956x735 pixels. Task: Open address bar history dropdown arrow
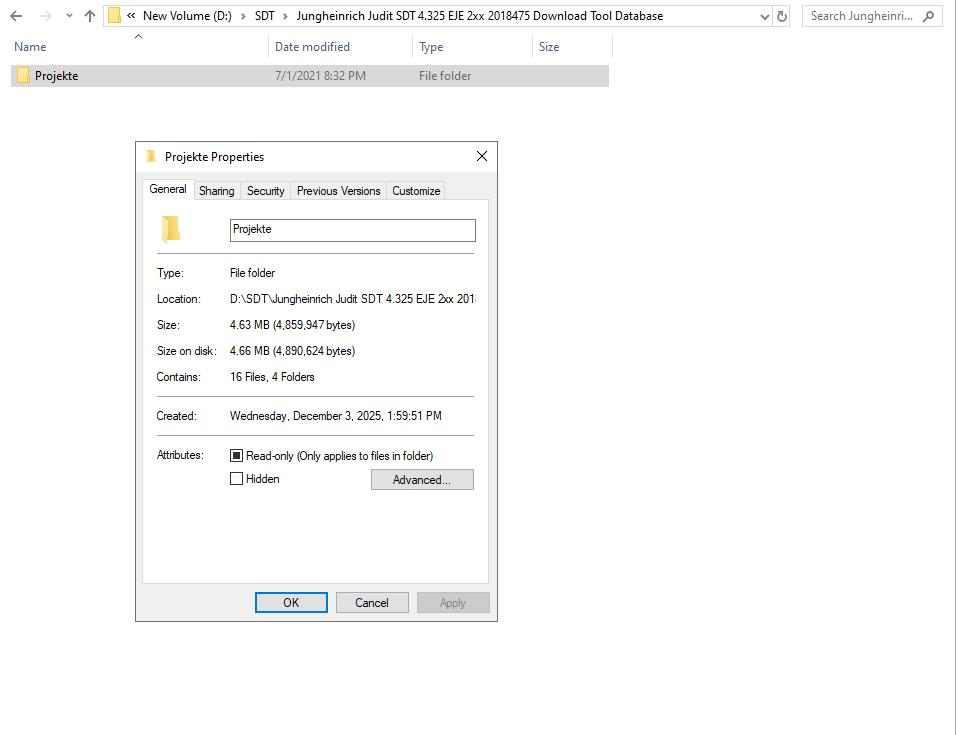pyautogui.click(x=765, y=17)
